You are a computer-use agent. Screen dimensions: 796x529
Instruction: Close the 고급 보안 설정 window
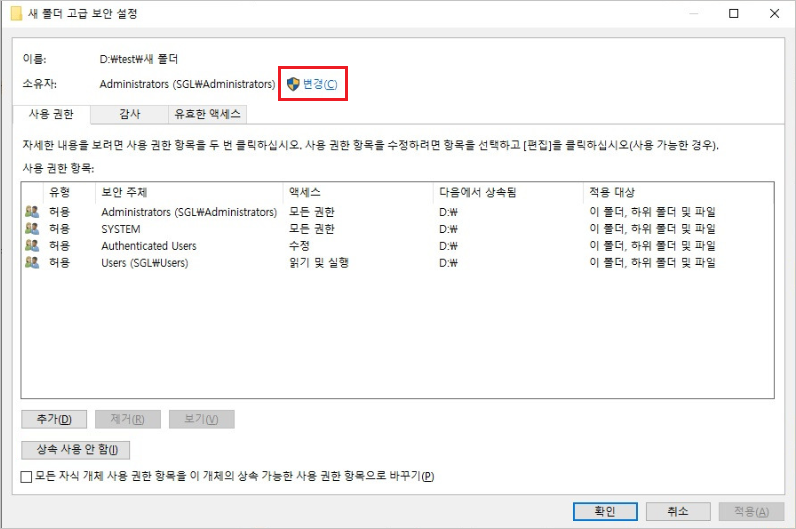[x=774, y=13]
